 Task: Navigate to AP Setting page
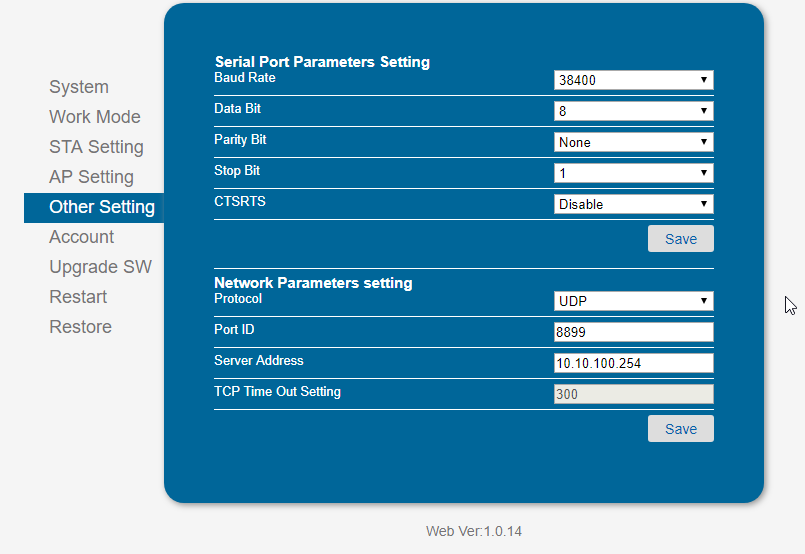click(x=91, y=177)
